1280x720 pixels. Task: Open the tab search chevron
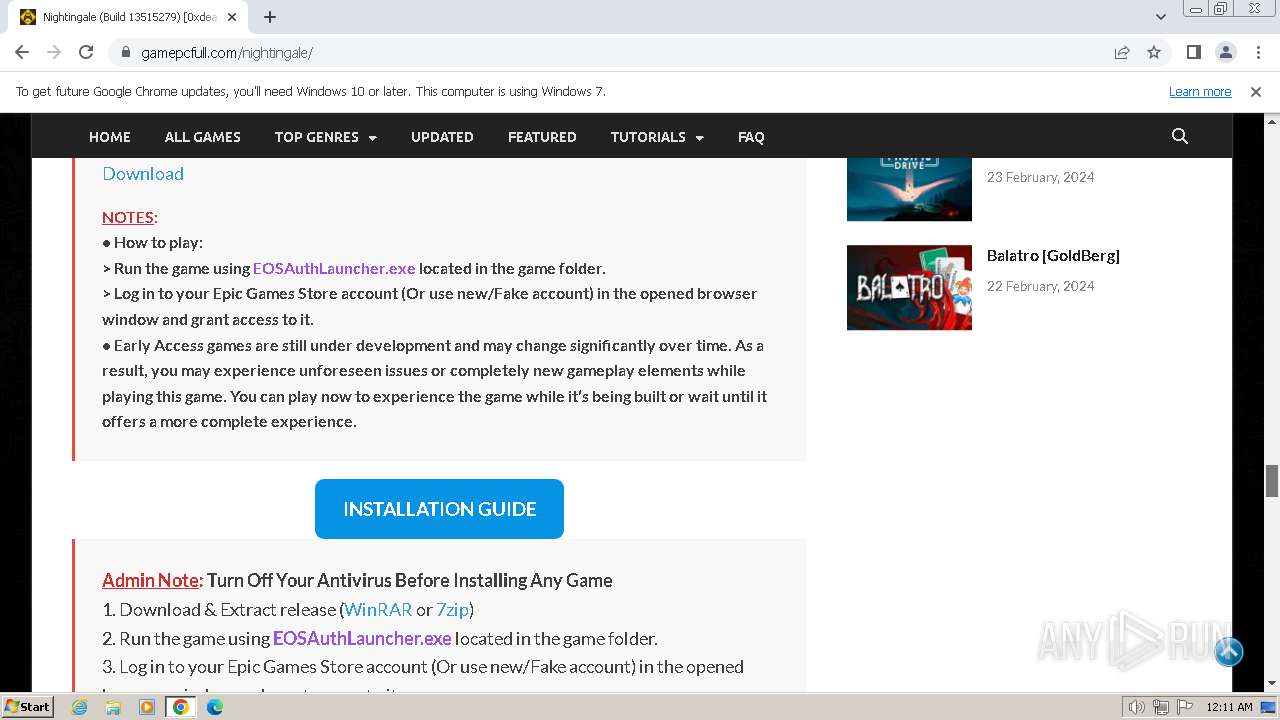[1161, 17]
